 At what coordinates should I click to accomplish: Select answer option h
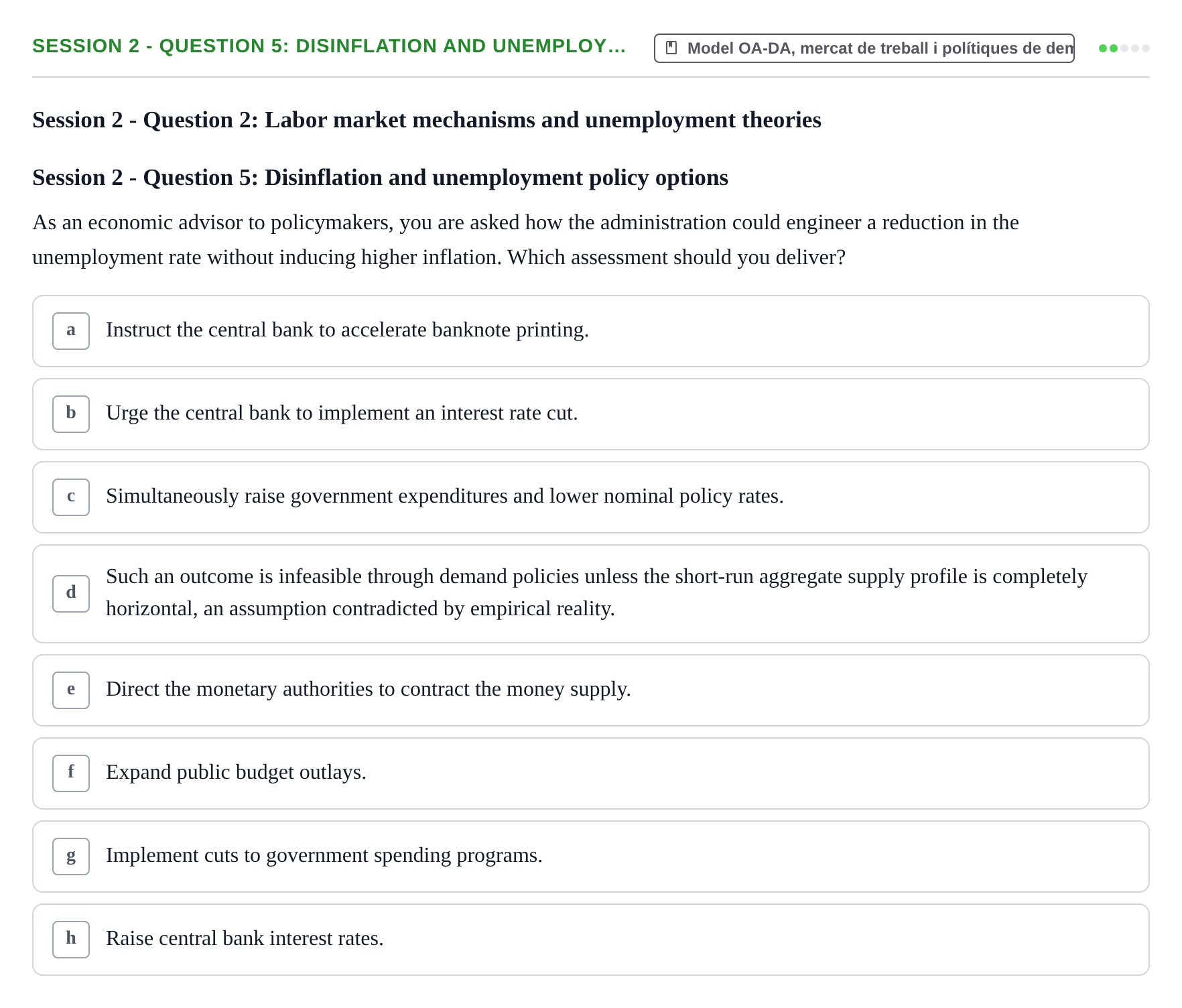590,940
